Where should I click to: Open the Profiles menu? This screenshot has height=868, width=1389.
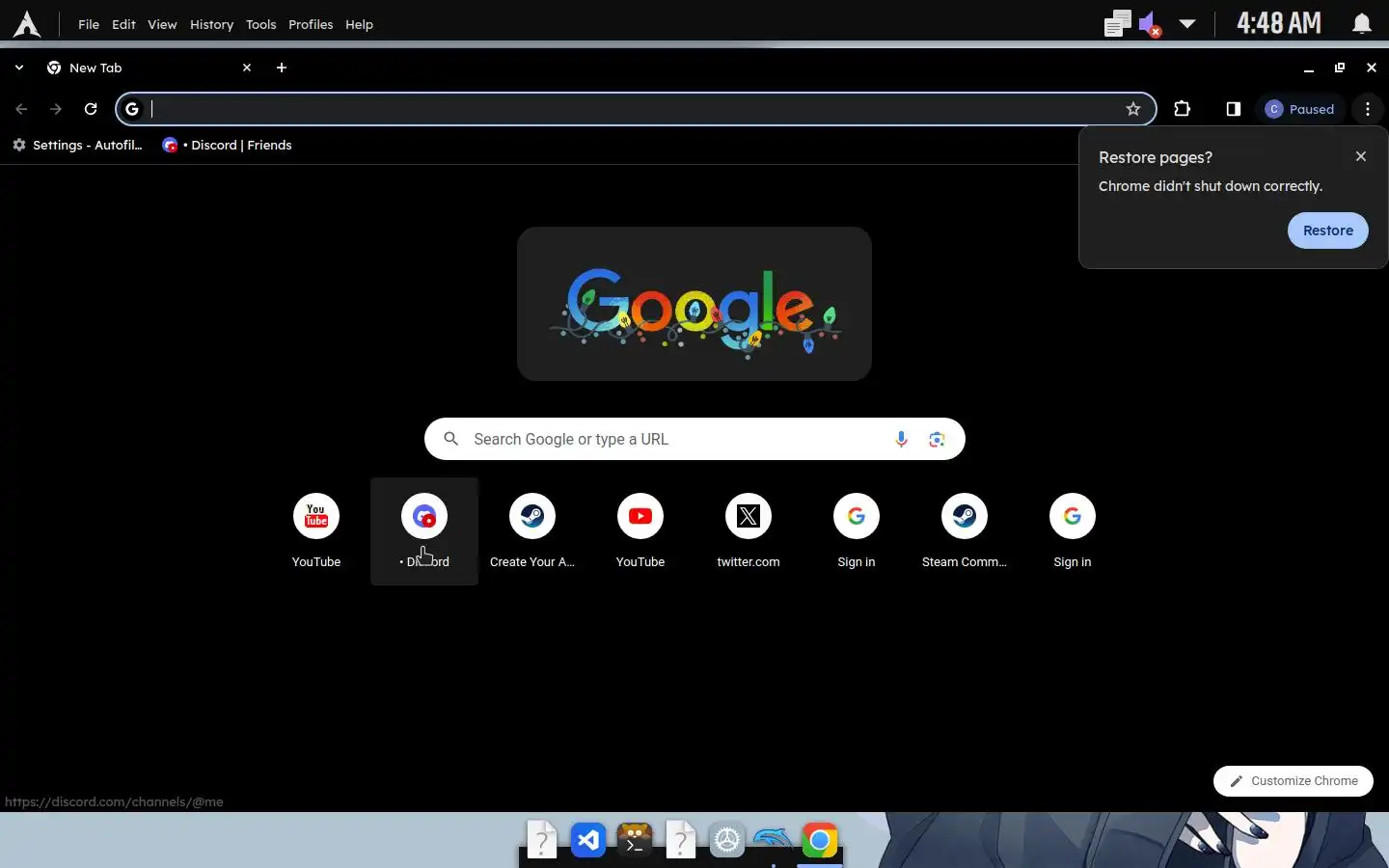coord(311,24)
